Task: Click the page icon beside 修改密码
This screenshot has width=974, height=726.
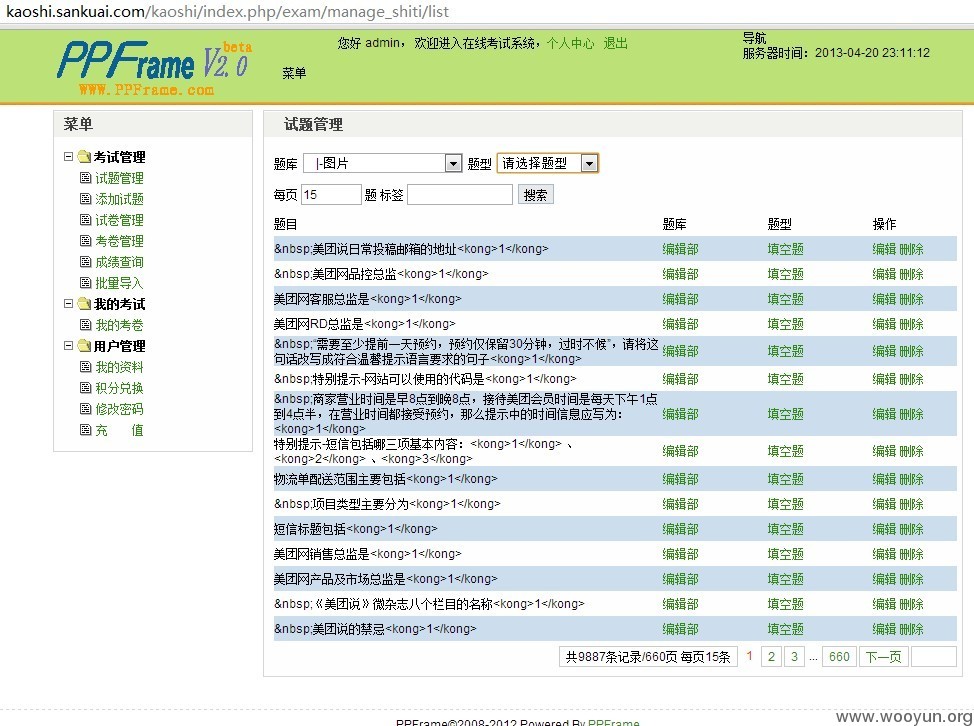Action: 85,409
